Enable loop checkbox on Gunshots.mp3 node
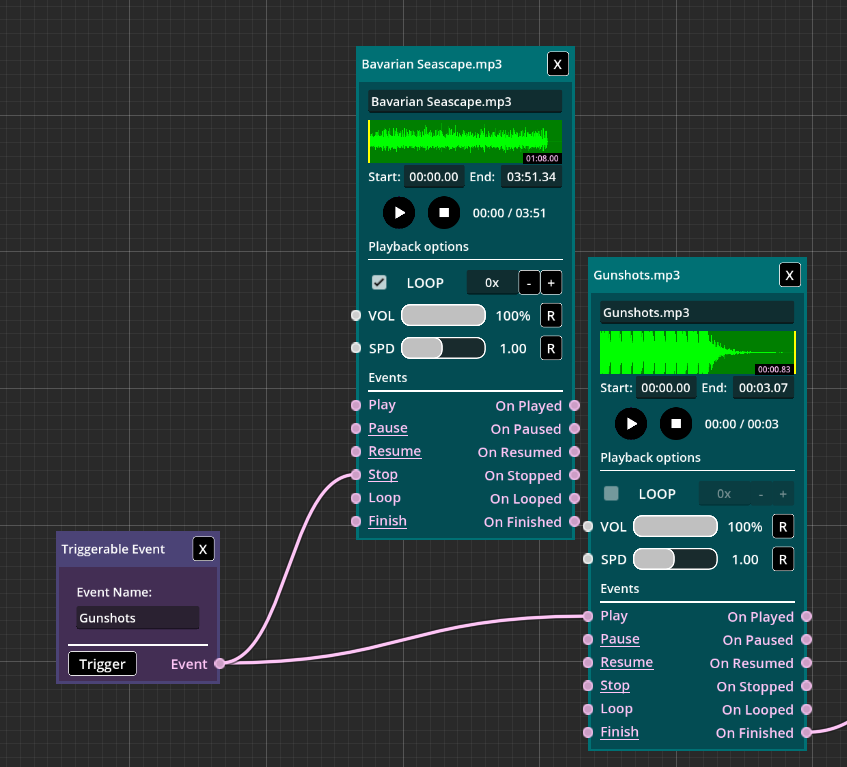Image resolution: width=847 pixels, height=767 pixels. 612,494
